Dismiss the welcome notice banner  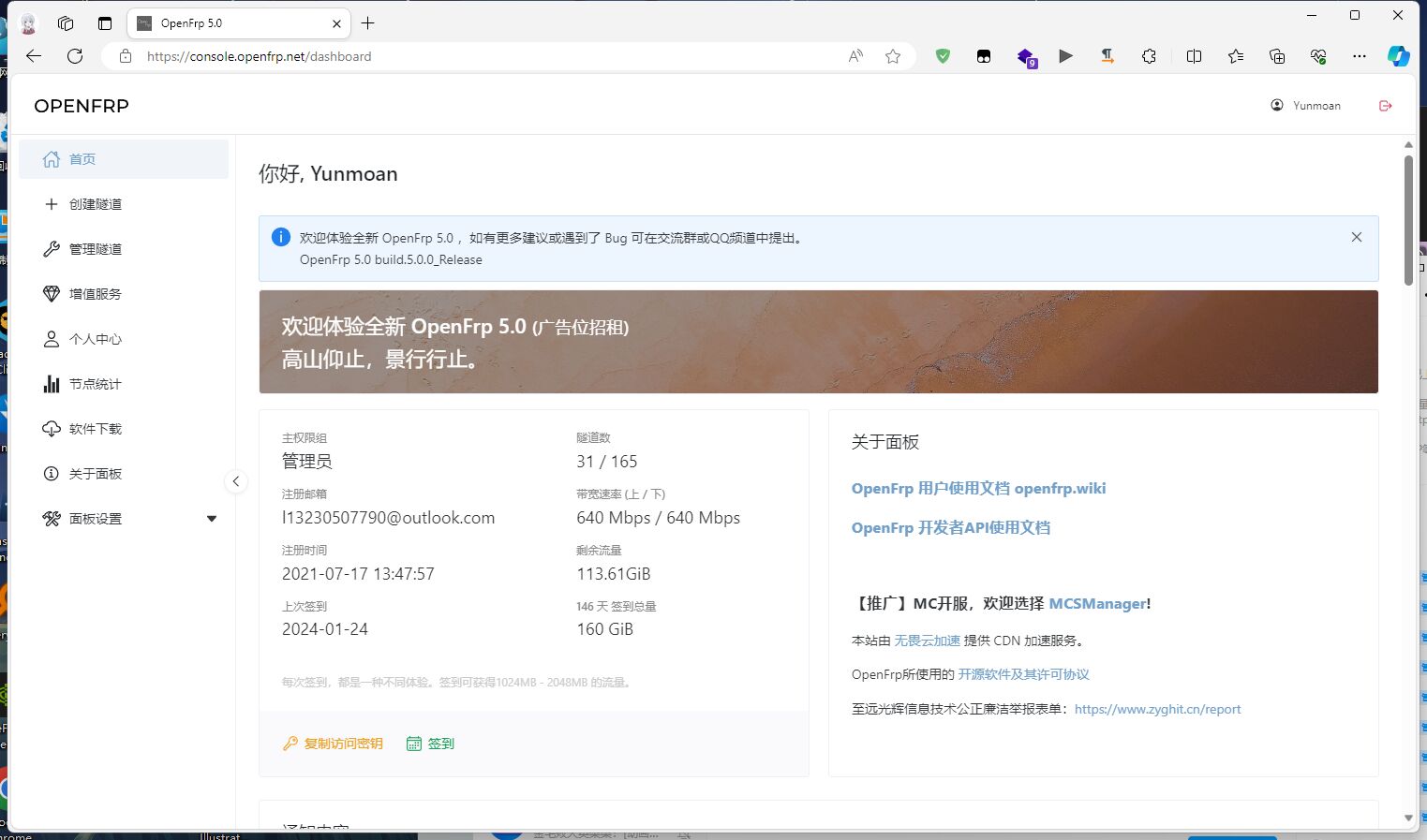(x=1357, y=237)
